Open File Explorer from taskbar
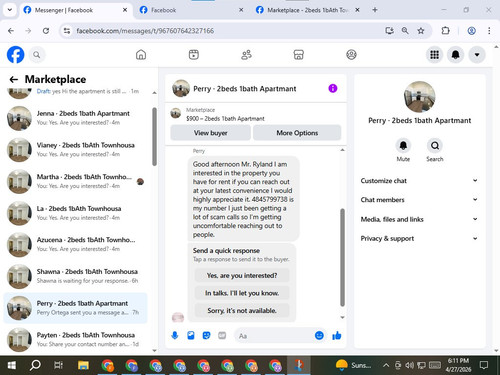The height and width of the screenshot is (375, 500). pyautogui.click(x=83, y=365)
